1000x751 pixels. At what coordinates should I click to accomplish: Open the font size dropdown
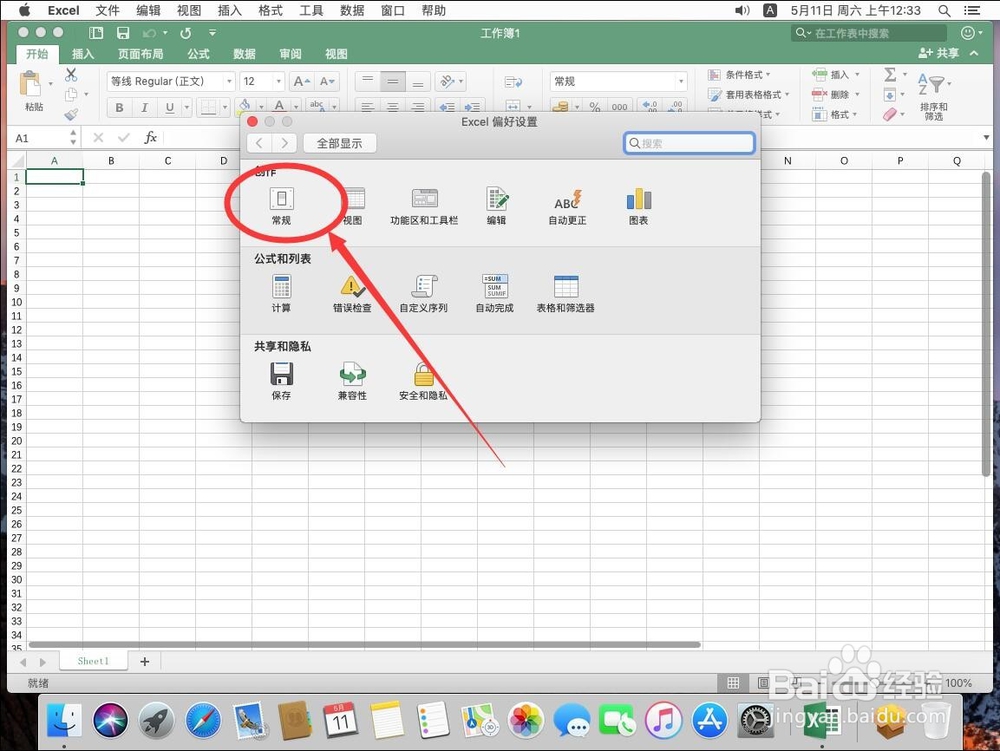tap(278, 82)
